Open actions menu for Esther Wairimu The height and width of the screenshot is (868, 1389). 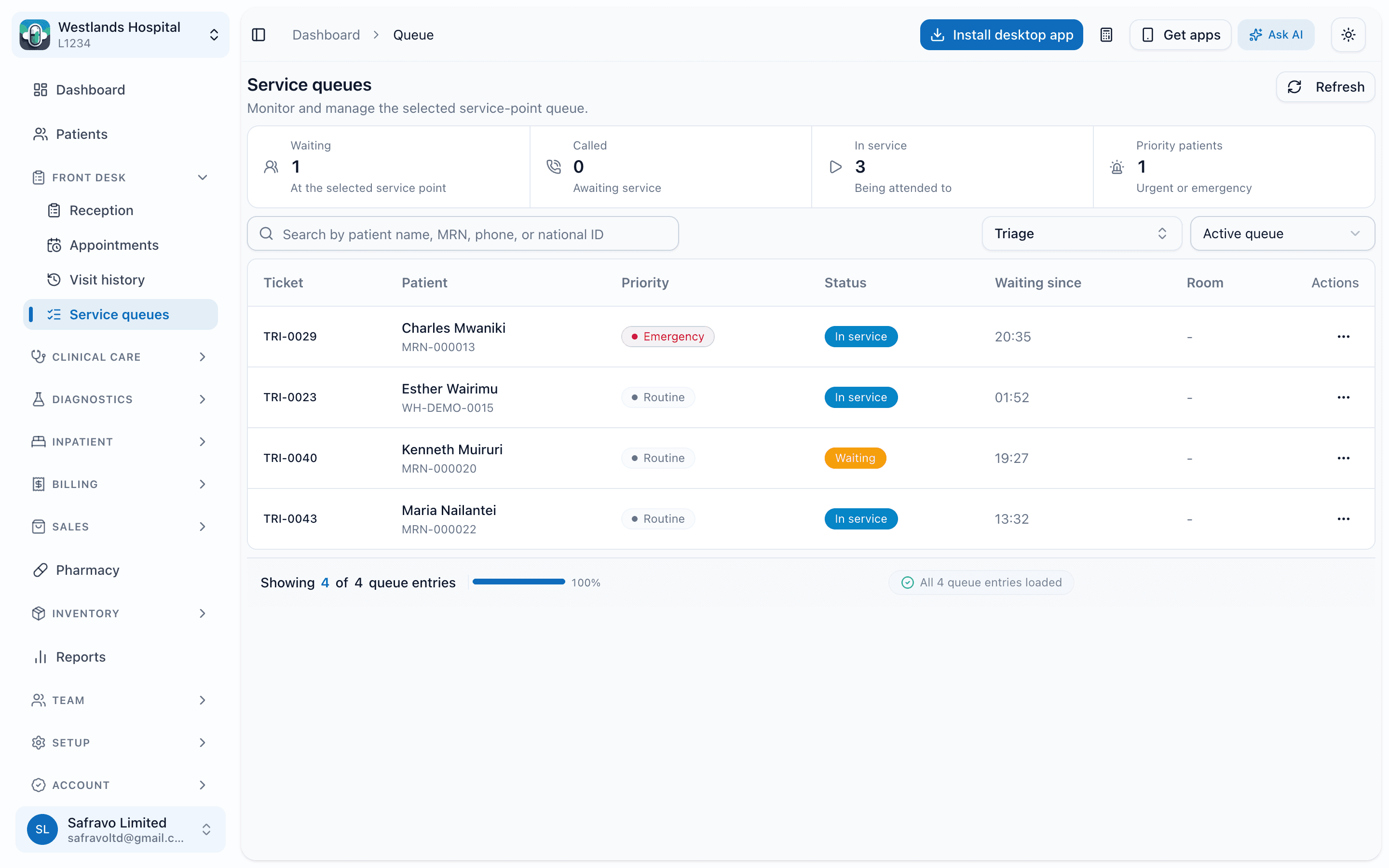pos(1343,397)
